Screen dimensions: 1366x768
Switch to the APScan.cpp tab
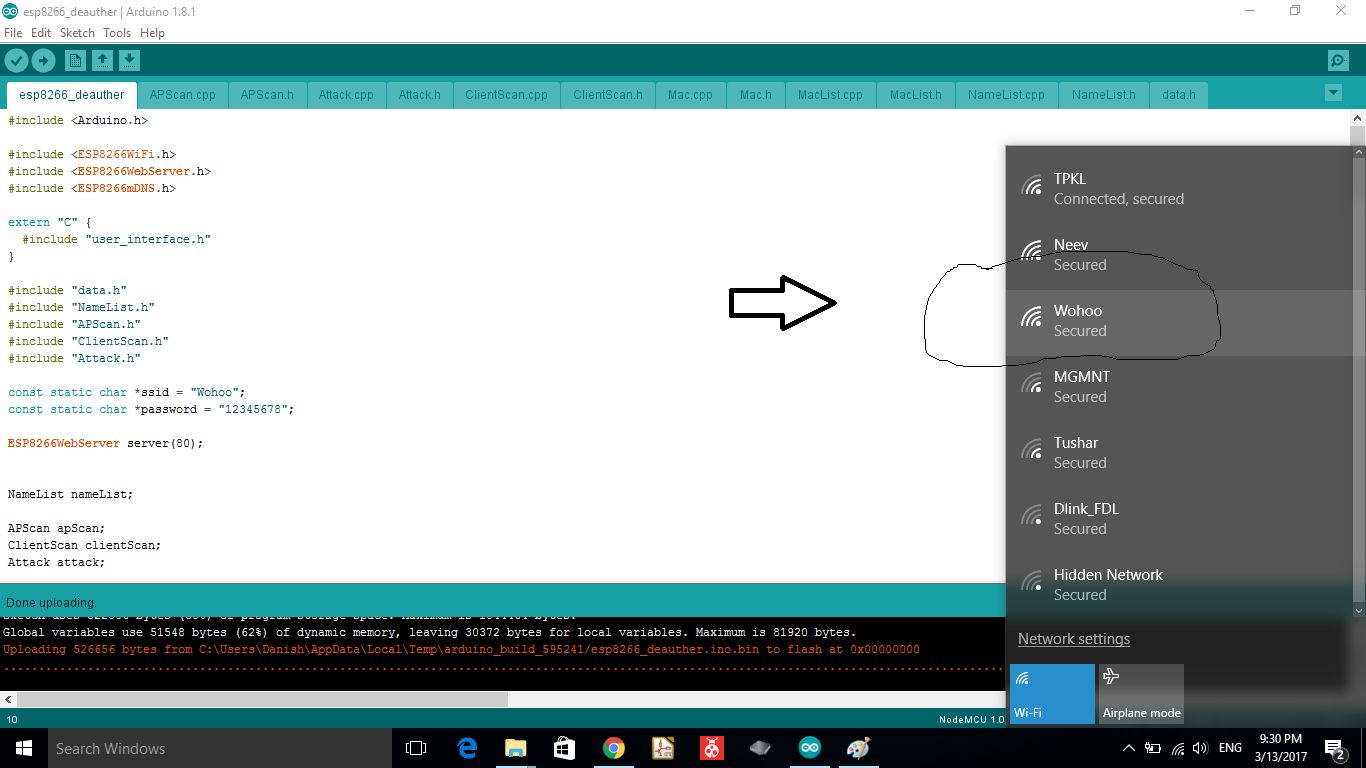(x=183, y=95)
